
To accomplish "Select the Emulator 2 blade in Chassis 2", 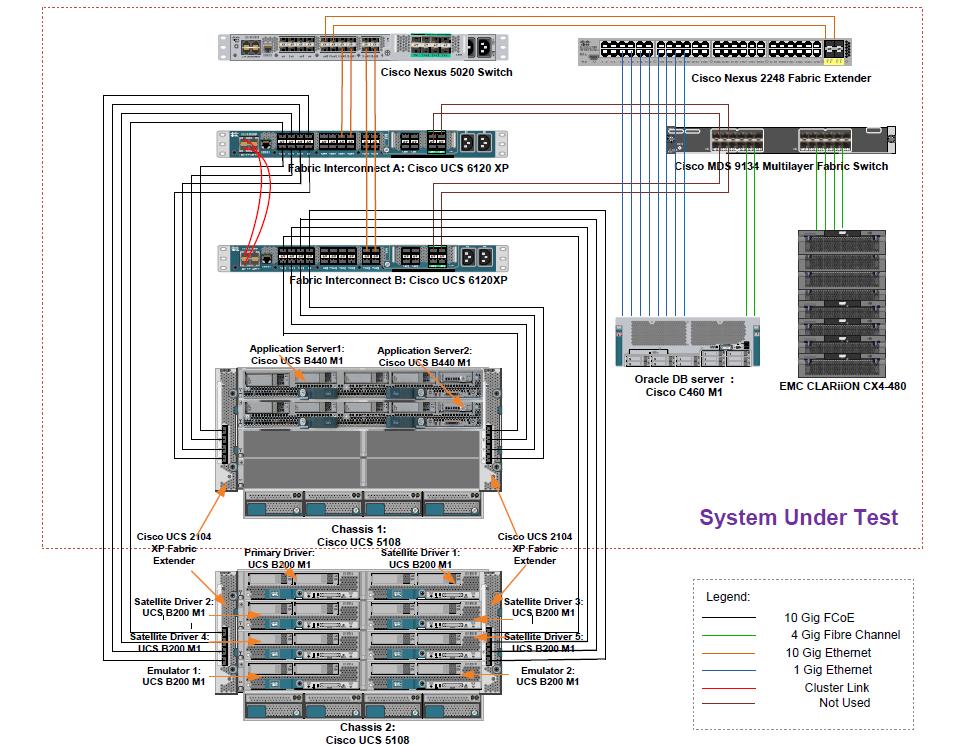I will point(430,677).
